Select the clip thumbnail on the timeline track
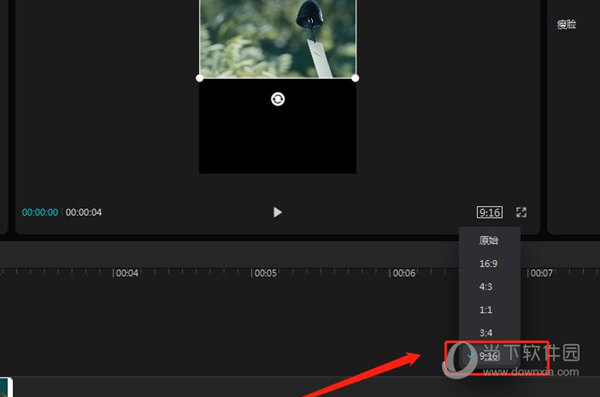Screen dimensions: 600x397 click(6, 387)
